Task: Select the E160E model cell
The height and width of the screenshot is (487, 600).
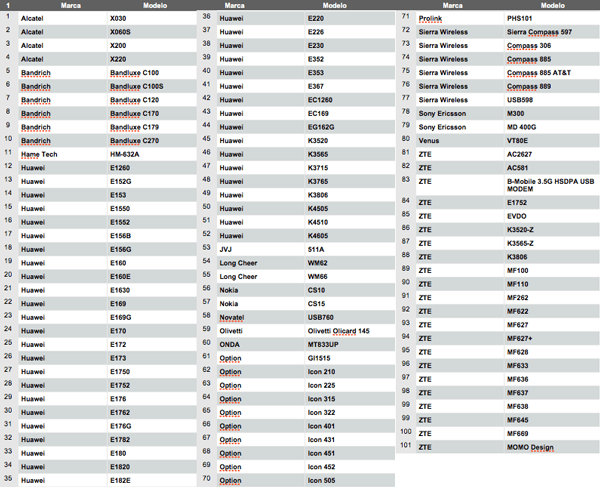Action: (x=152, y=277)
